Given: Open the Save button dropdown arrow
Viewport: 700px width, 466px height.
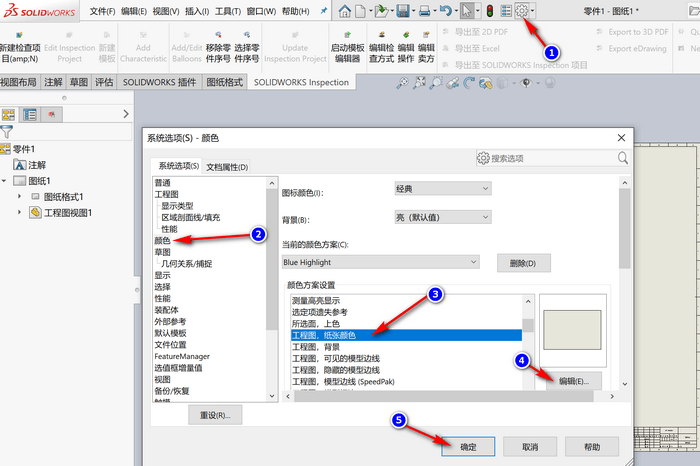Looking at the screenshot, I should click(413, 11).
